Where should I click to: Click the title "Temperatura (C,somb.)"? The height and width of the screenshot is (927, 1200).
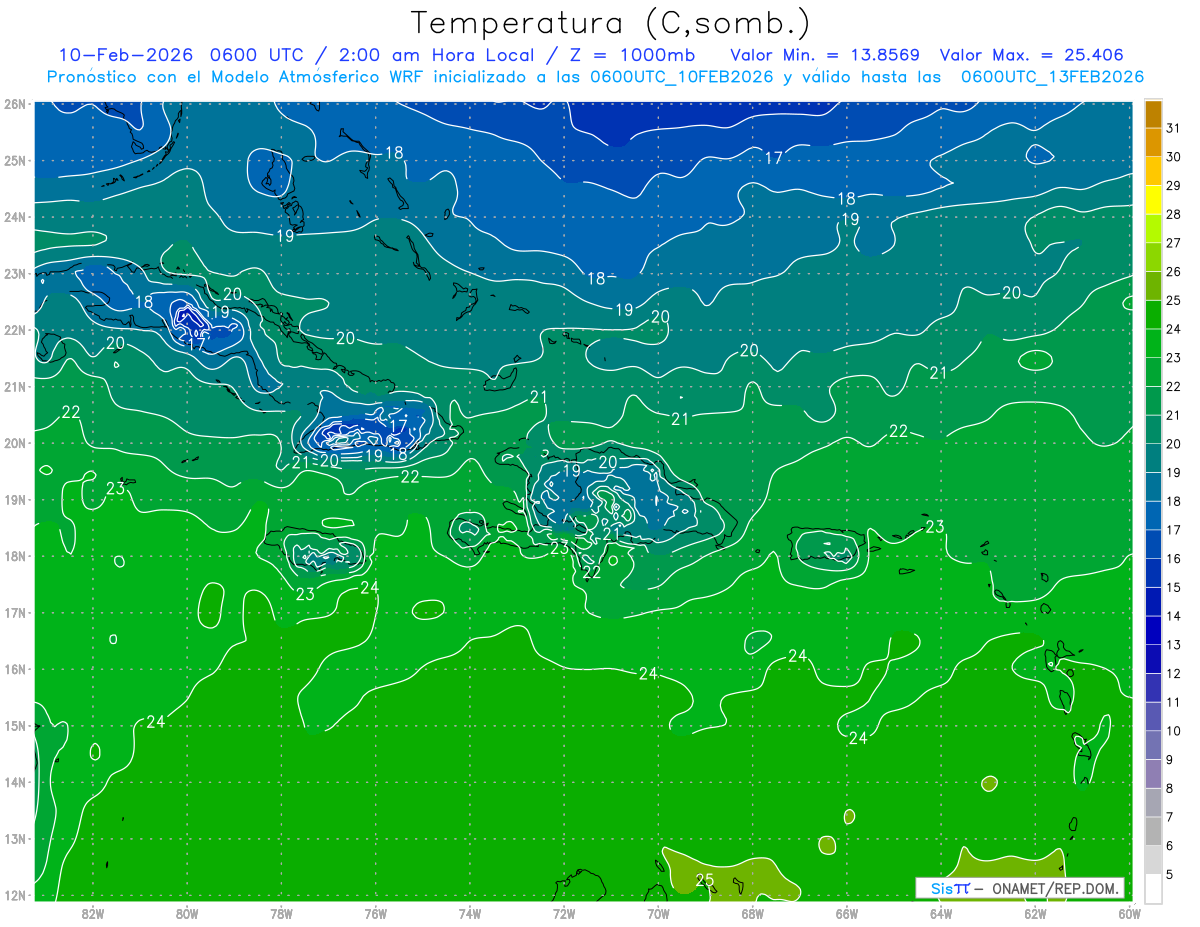point(611,23)
